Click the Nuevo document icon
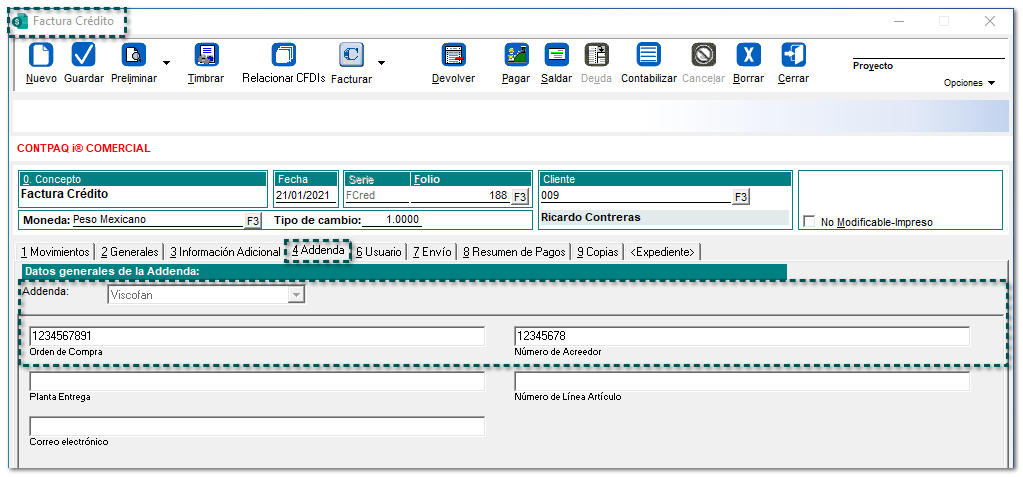The width and height of the screenshot is (1023, 477). (41, 55)
